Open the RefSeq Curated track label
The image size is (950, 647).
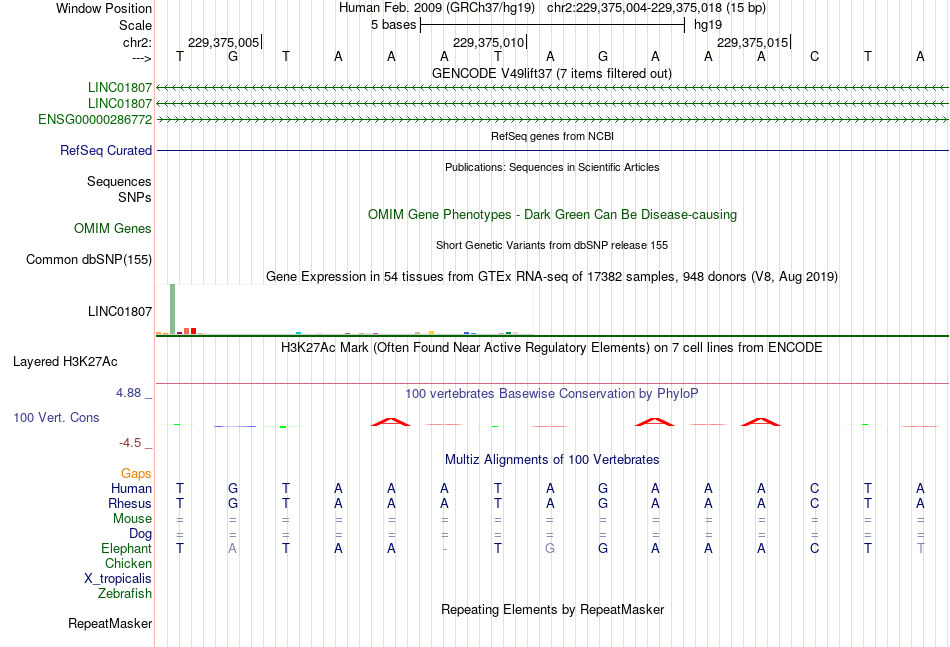(x=106, y=150)
